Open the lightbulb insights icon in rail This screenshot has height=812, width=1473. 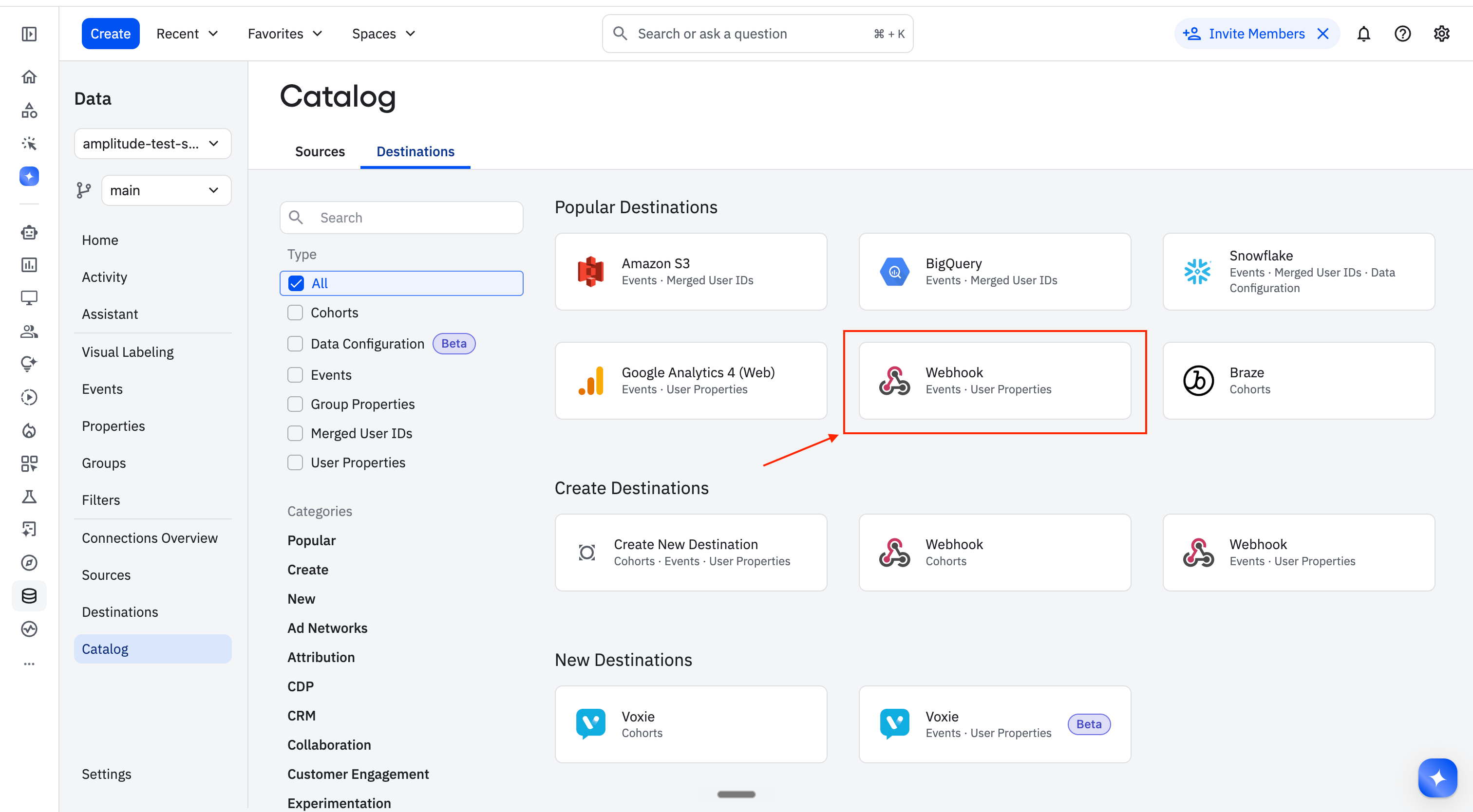tap(29, 364)
